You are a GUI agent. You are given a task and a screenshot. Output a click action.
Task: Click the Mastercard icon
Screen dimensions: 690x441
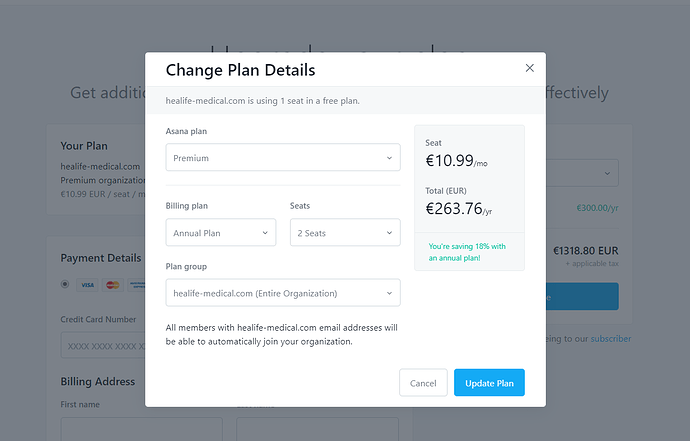pyautogui.click(x=112, y=285)
